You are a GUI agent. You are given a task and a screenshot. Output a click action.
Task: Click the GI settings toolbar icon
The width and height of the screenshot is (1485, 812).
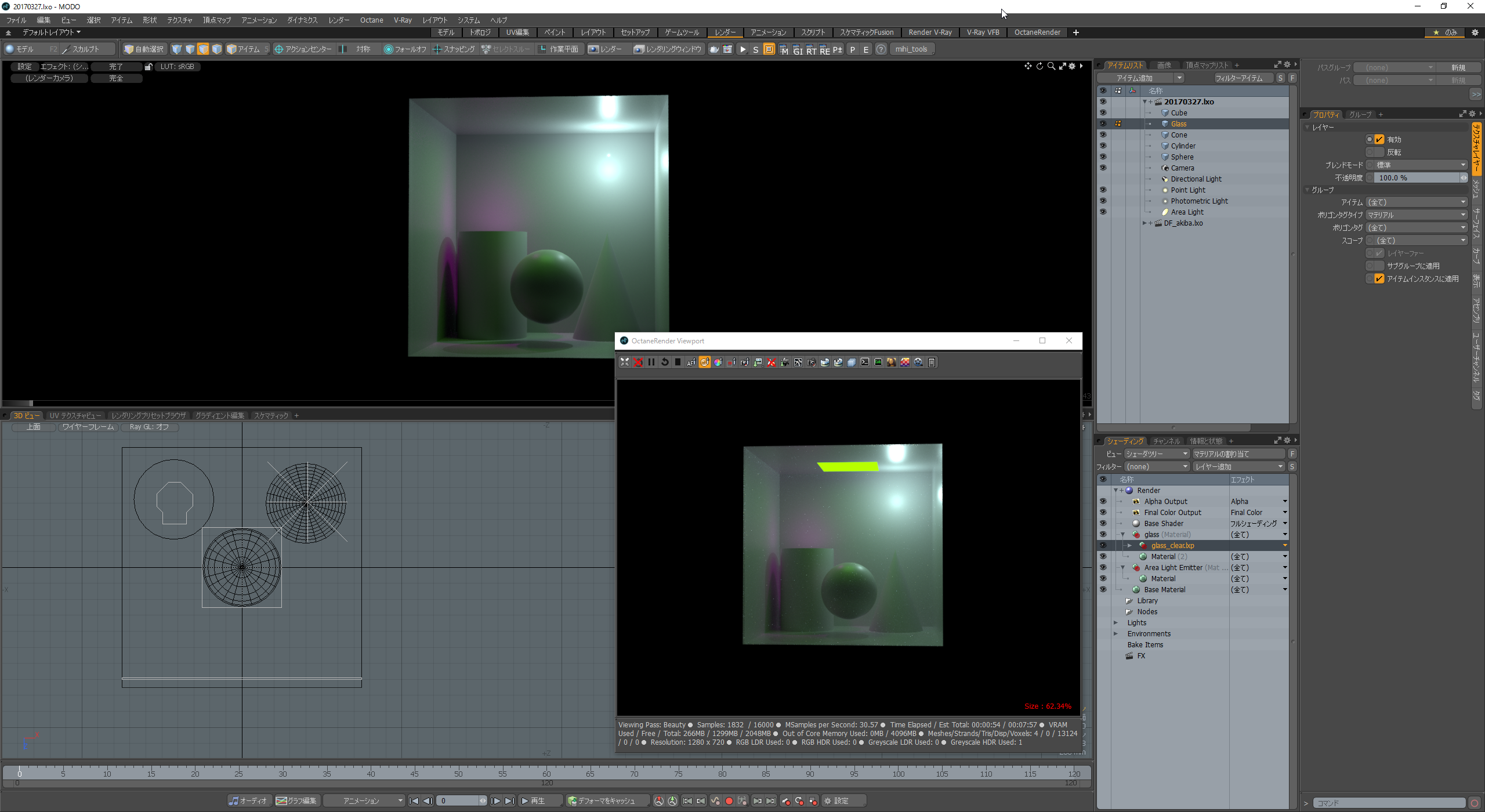pos(798,50)
